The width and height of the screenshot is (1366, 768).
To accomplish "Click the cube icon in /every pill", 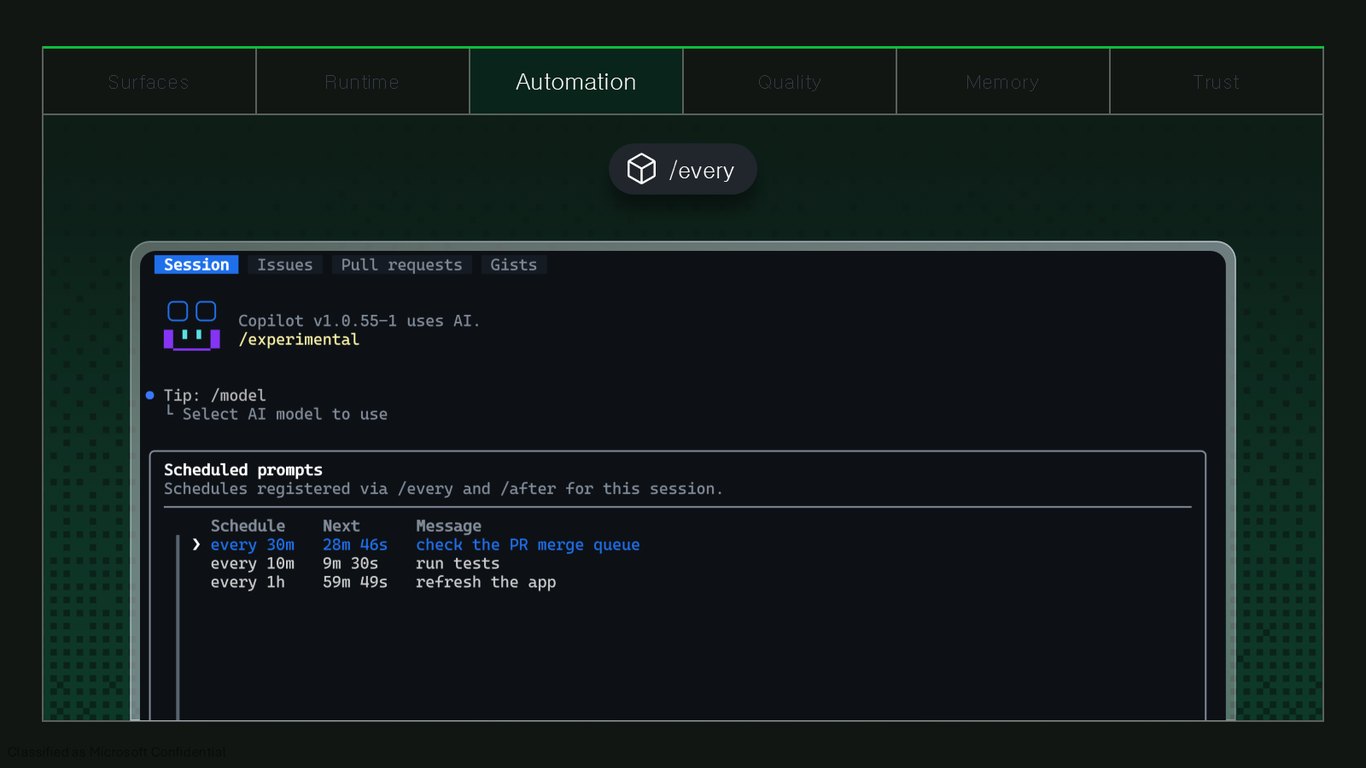I will pyautogui.click(x=641, y=169).
